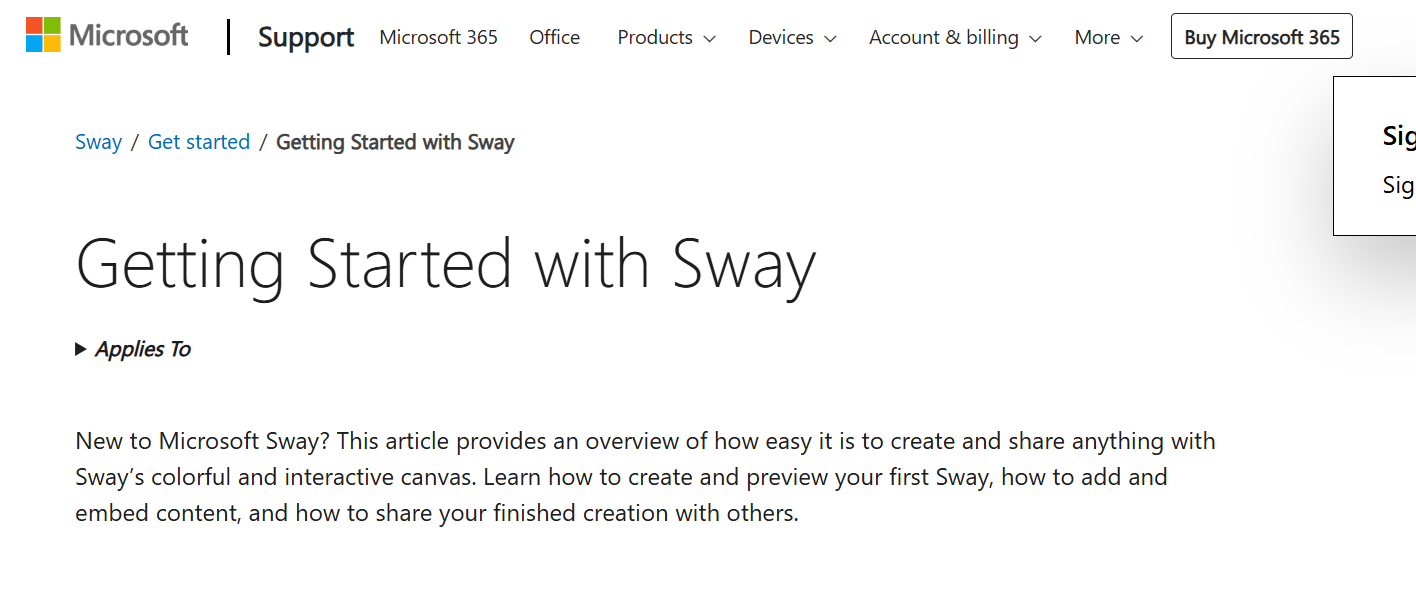Click the chevron arrow beside More
The height and width of the screenshot is (600, 1416).
click(1137, 39)
